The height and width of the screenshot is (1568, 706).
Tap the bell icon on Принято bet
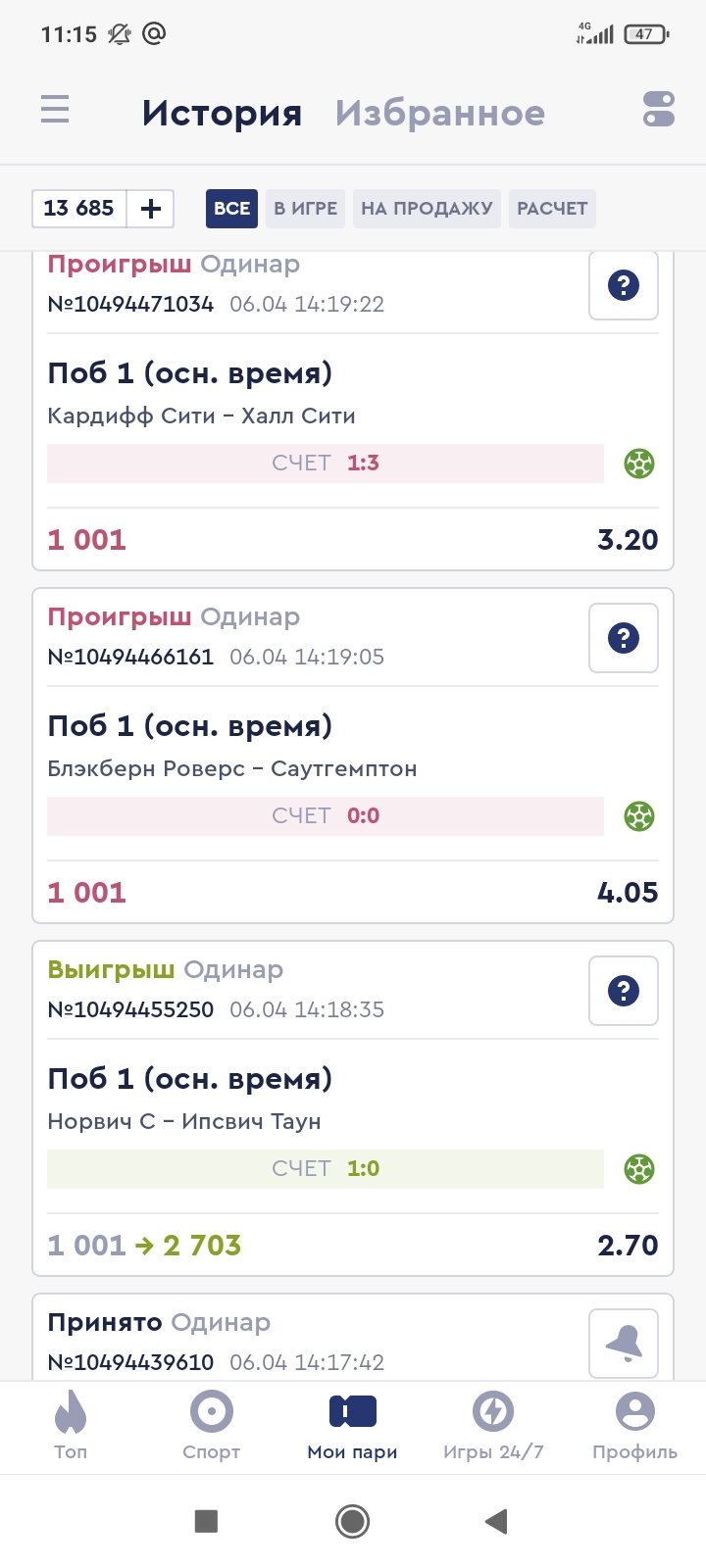coord(624,1344)
